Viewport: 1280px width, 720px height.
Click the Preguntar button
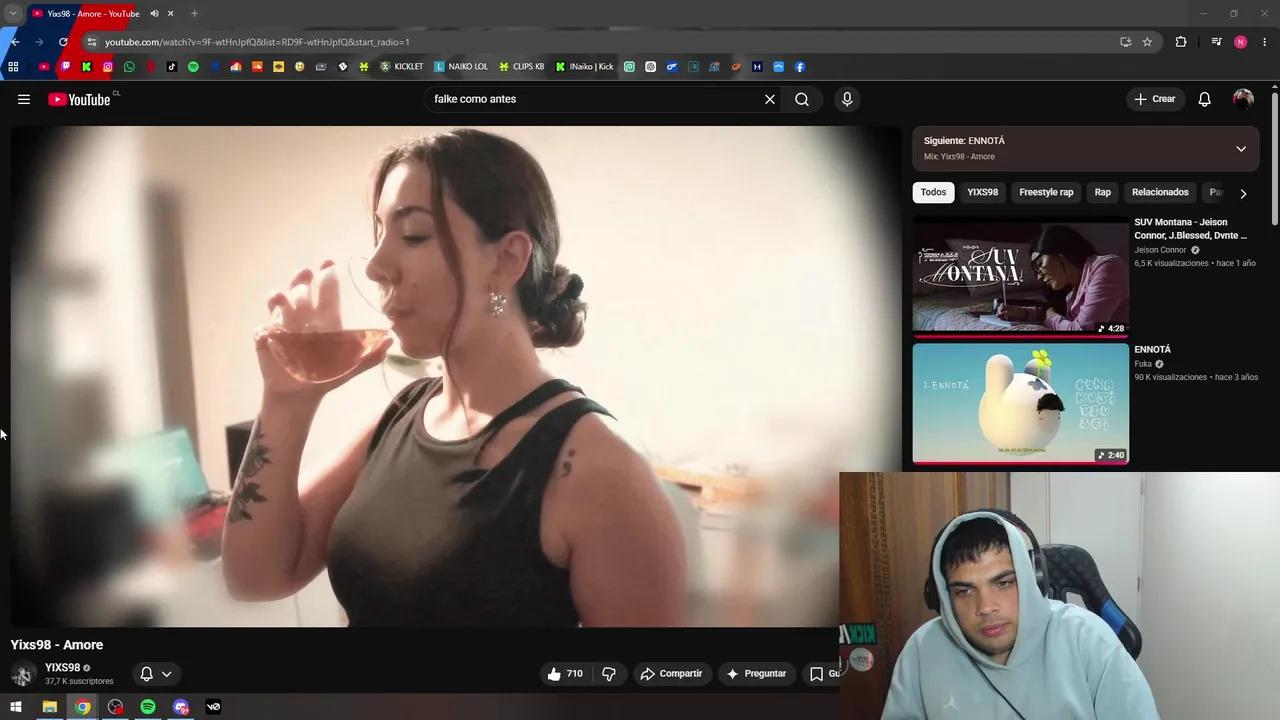tap(756, 674)
